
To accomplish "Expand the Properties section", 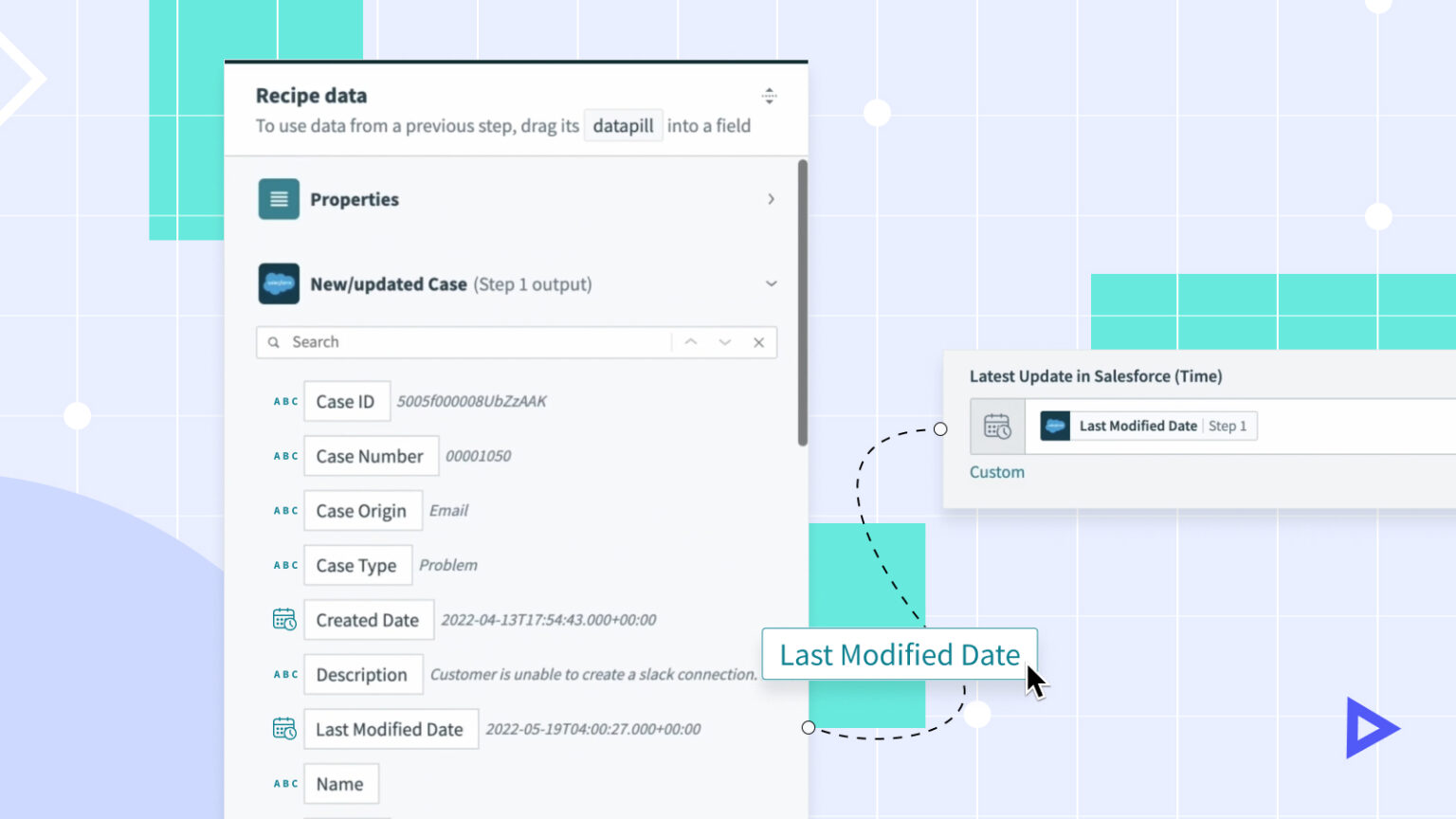I will [x=771, y=199].
